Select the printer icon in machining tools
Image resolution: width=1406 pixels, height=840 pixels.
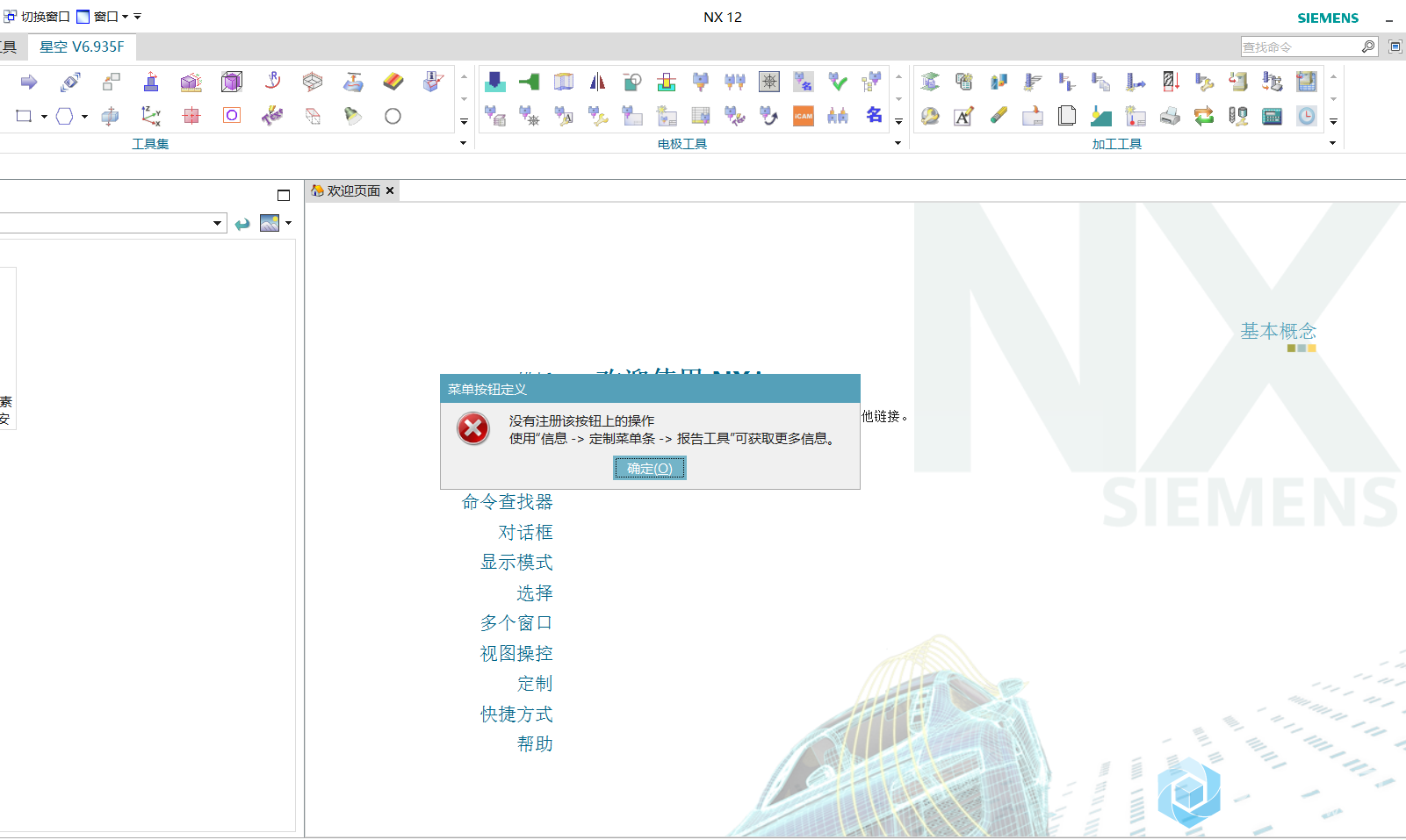pyautogui.click(x=1170, y=116)
